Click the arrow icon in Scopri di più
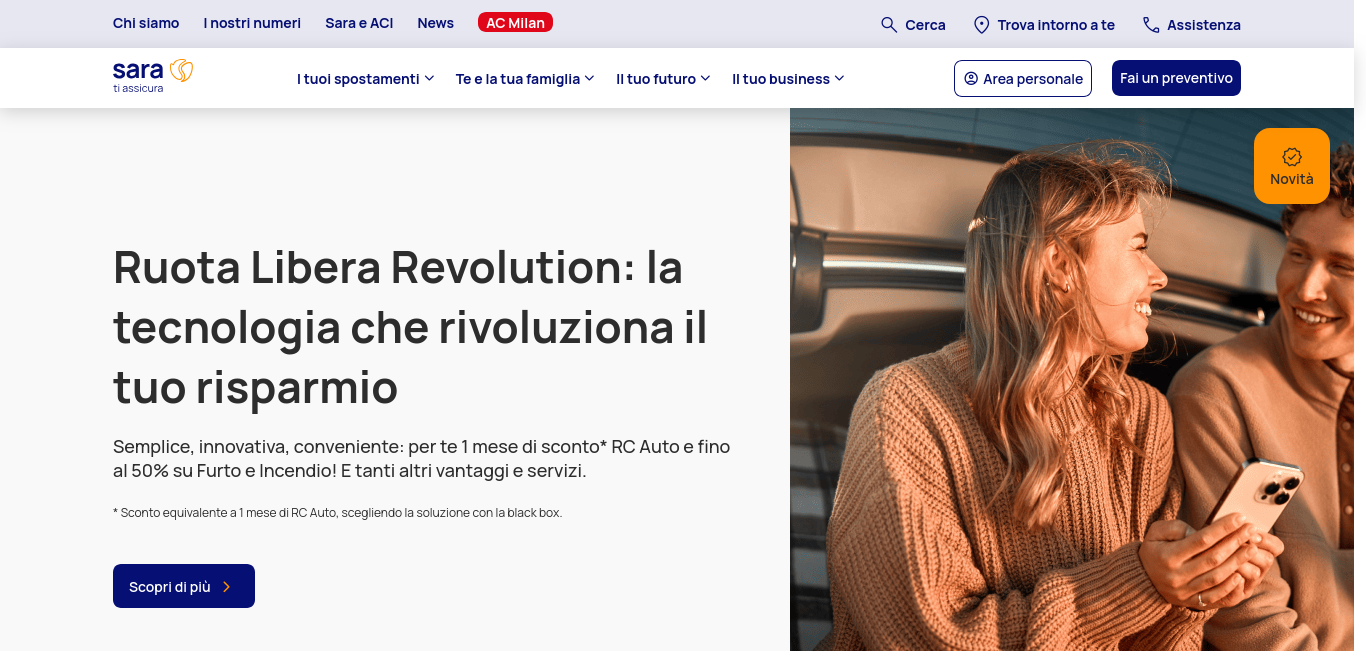 227,587
